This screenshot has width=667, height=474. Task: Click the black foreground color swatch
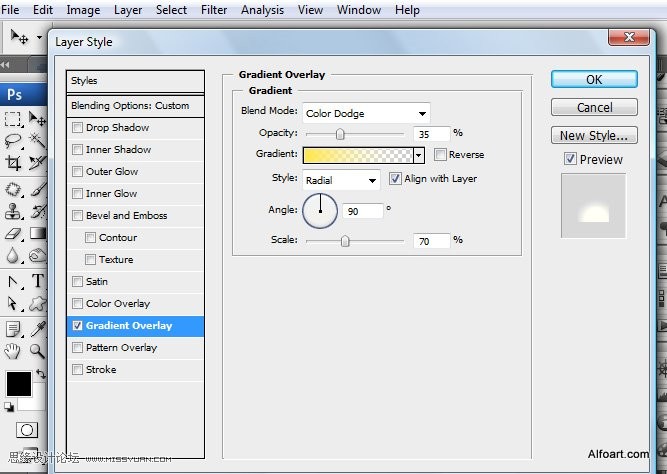click(x=19, y=384)
